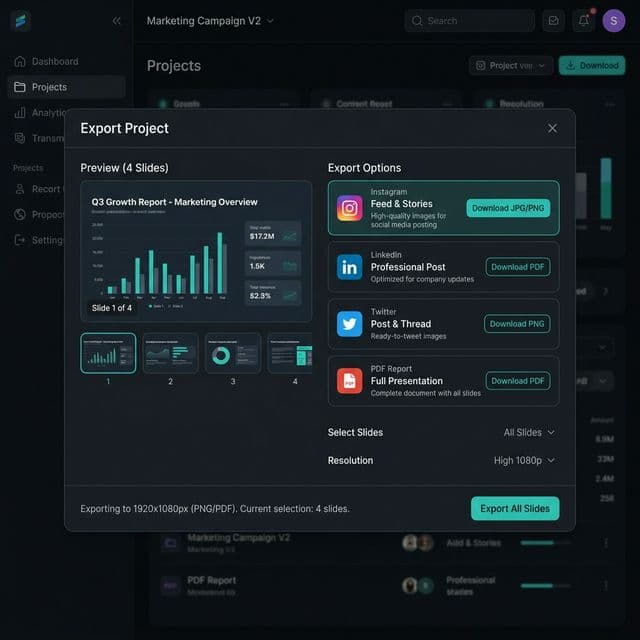Click the Dashboard home icon
The height and width of the screenshot is (640, 640).
(20, 62)
